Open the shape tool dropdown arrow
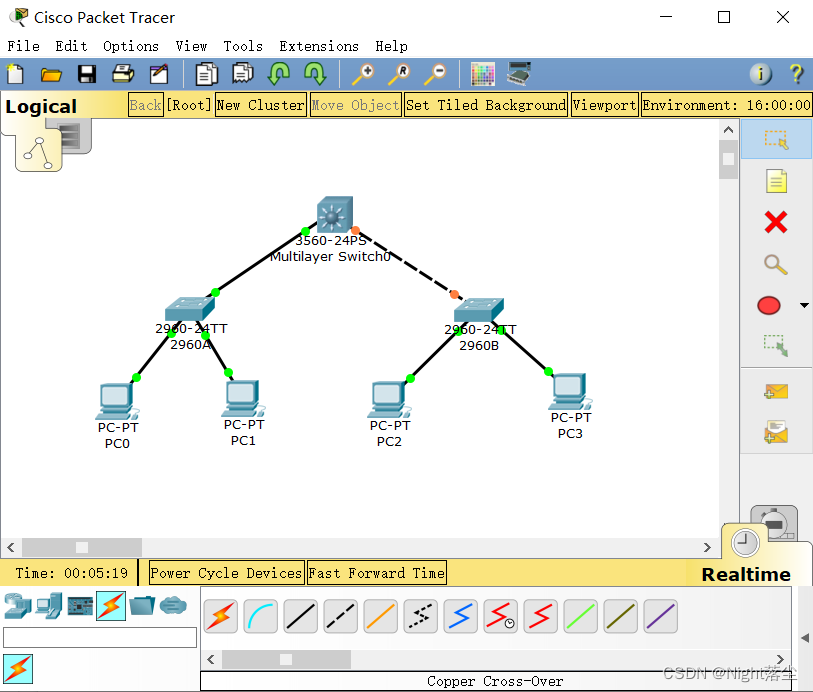 coord(804,305)
